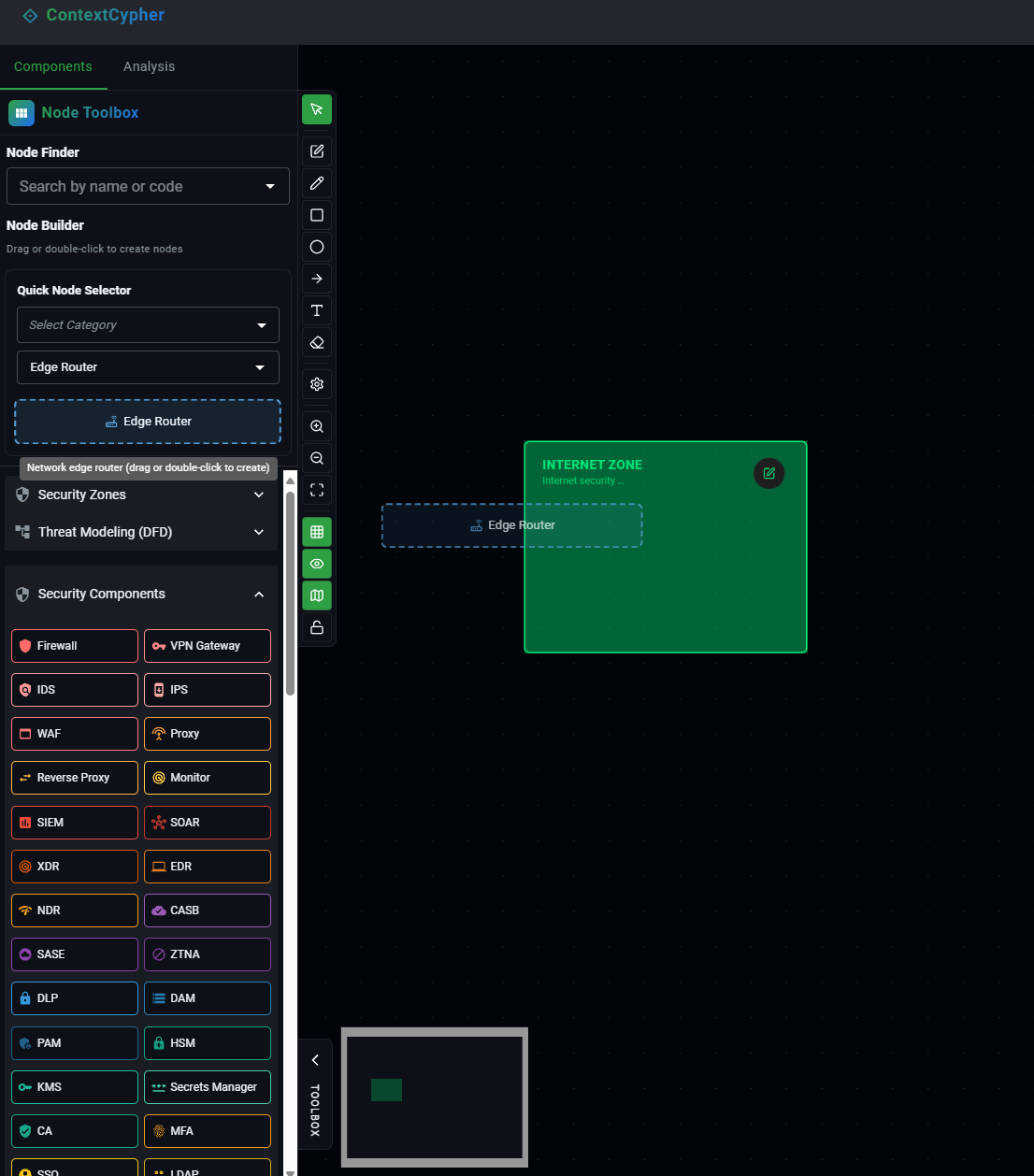
Task: Activate the arrow connector tool
Action: pyautogui.click(x=316, y=278)
